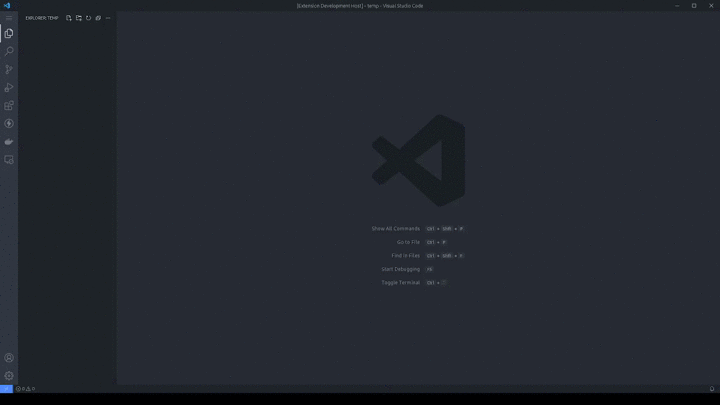Click the Go to File label
The width and height of the screenshot is (720, 405).
pyautogui.click(x=408, y=242)
